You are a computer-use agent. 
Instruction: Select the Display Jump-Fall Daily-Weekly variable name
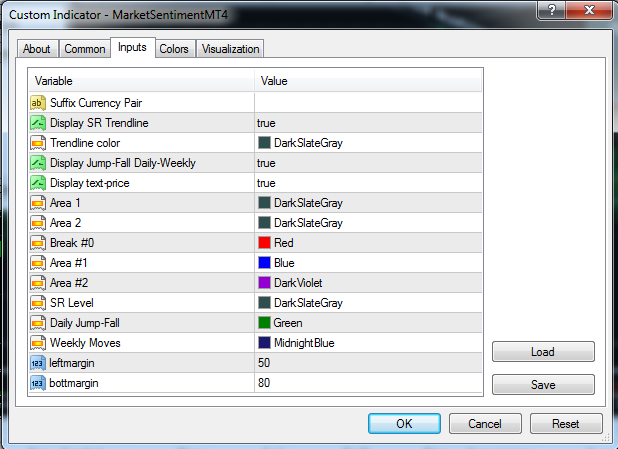123,163
